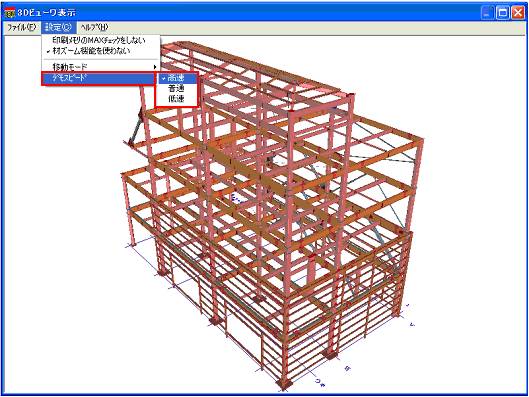
Task: Click the front corner column base plate
Action: (x=284, y=384)
